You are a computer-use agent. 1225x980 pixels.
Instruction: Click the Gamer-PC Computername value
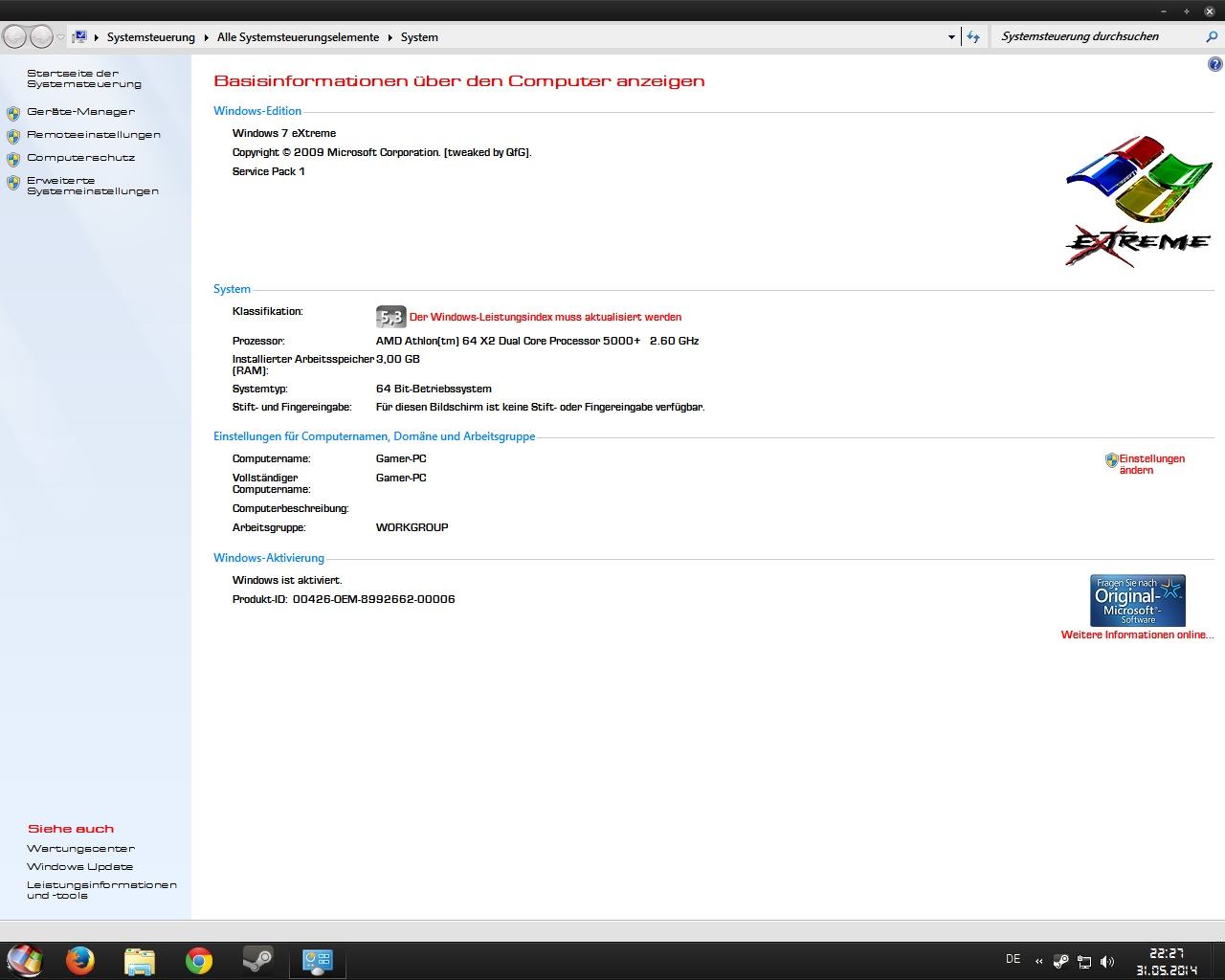(x=401, y=458)
